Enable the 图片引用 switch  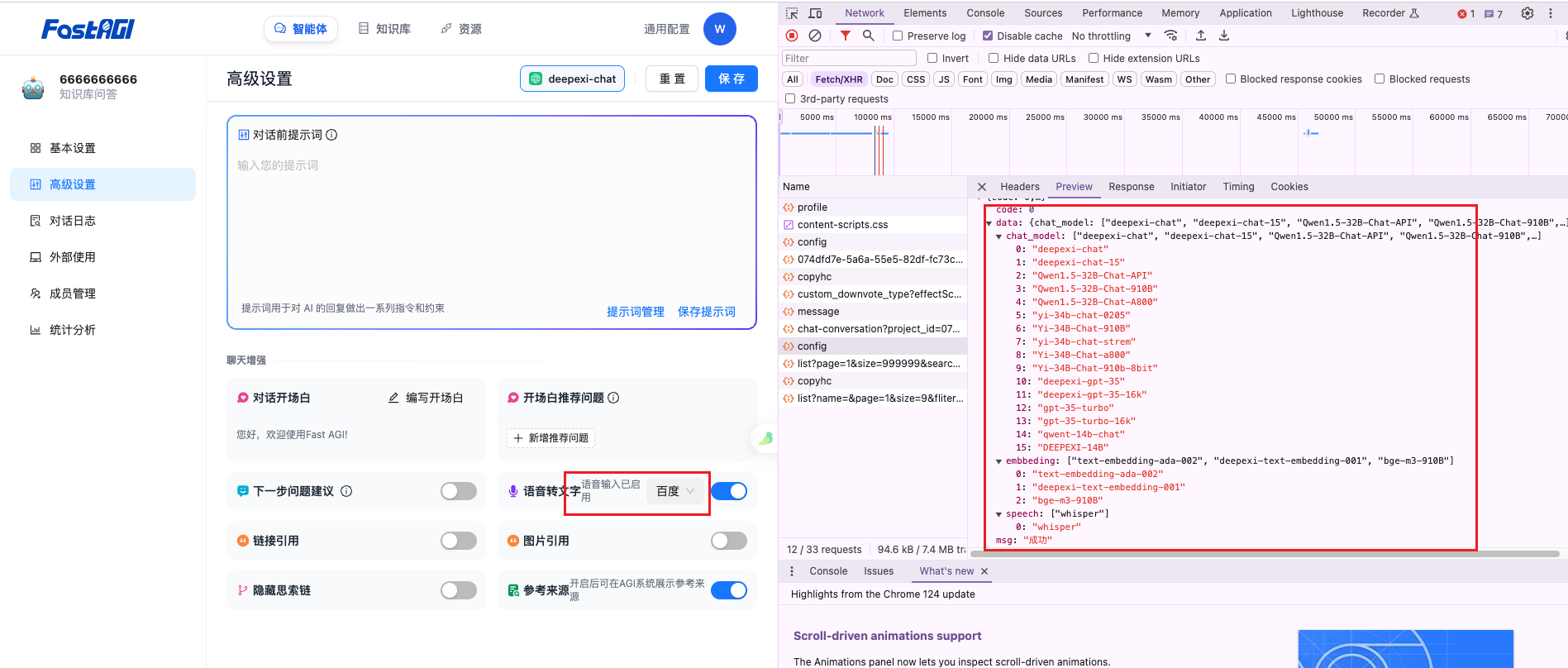729,541
